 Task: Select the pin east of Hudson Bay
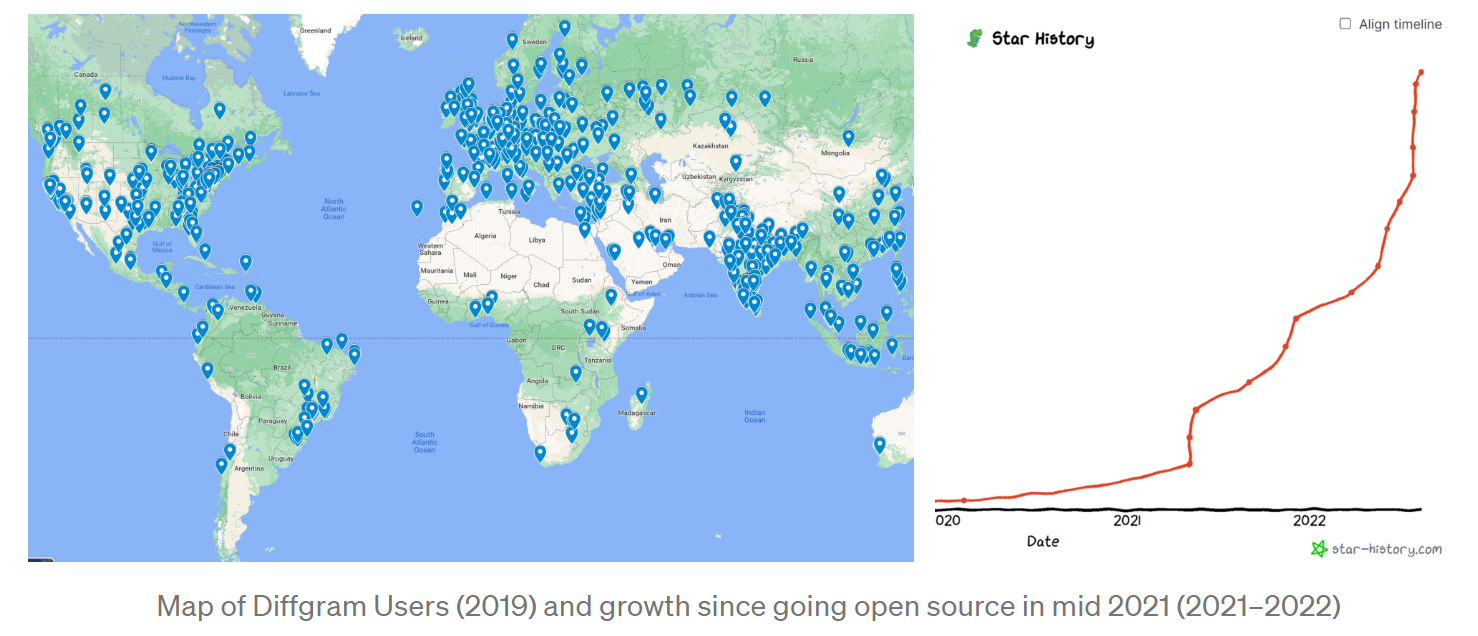coord(219,109)
